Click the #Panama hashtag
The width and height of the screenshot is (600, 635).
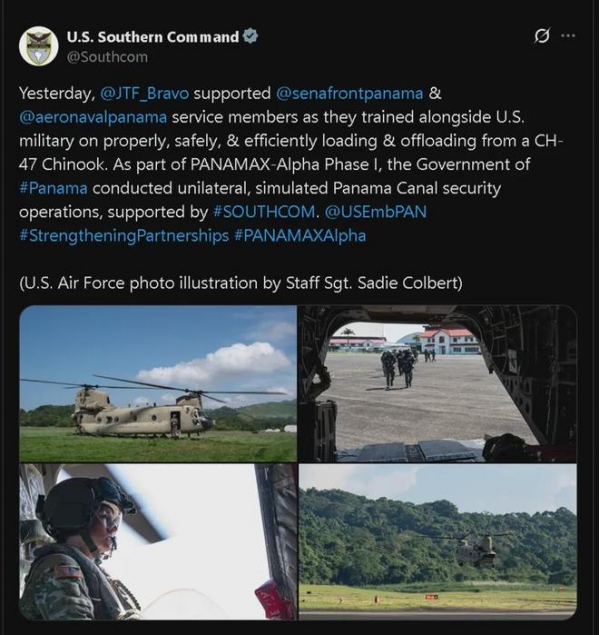click(53, 188)
